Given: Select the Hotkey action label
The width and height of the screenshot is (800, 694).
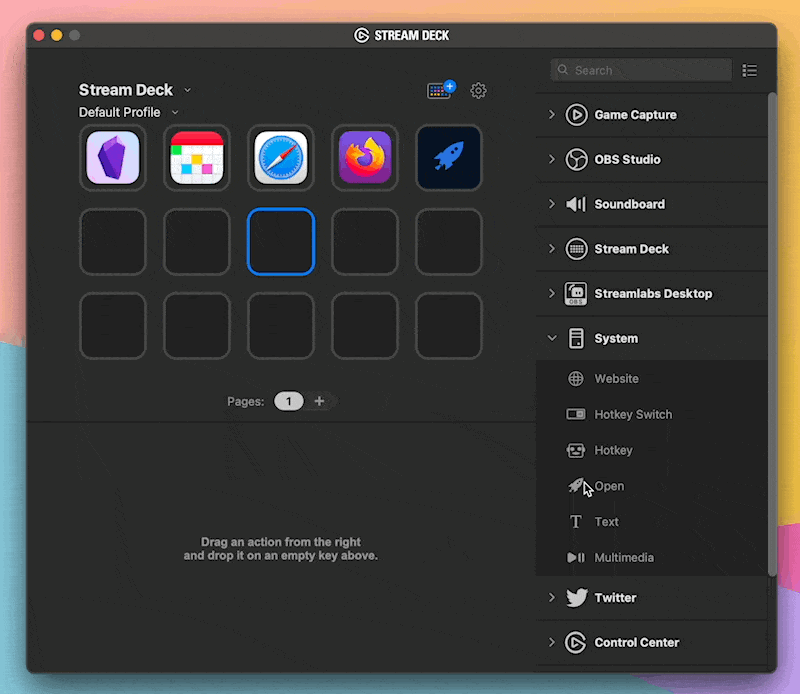Looking at the screenshot, I should point(613,450).
